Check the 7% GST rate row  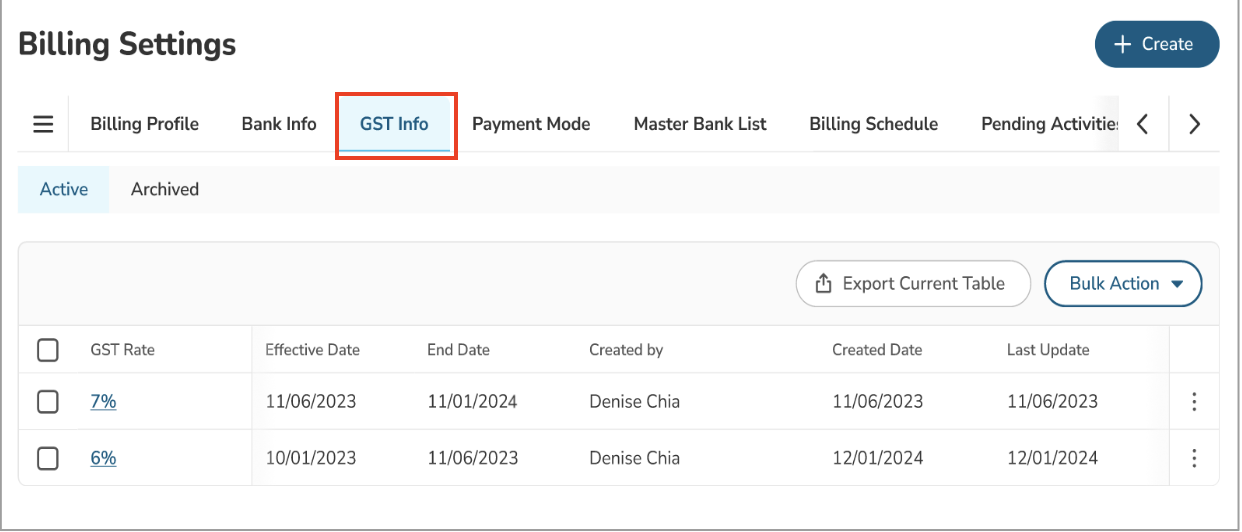[47, 402]
